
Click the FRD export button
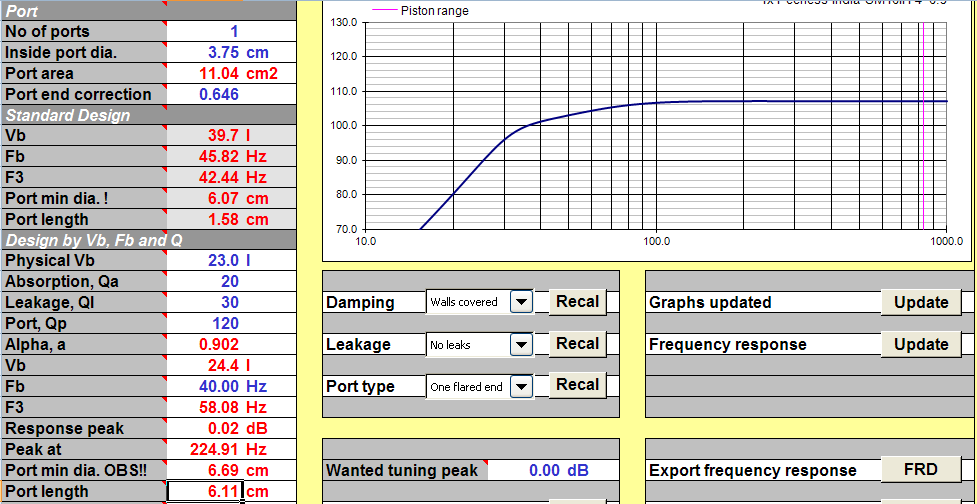point(921,469)
